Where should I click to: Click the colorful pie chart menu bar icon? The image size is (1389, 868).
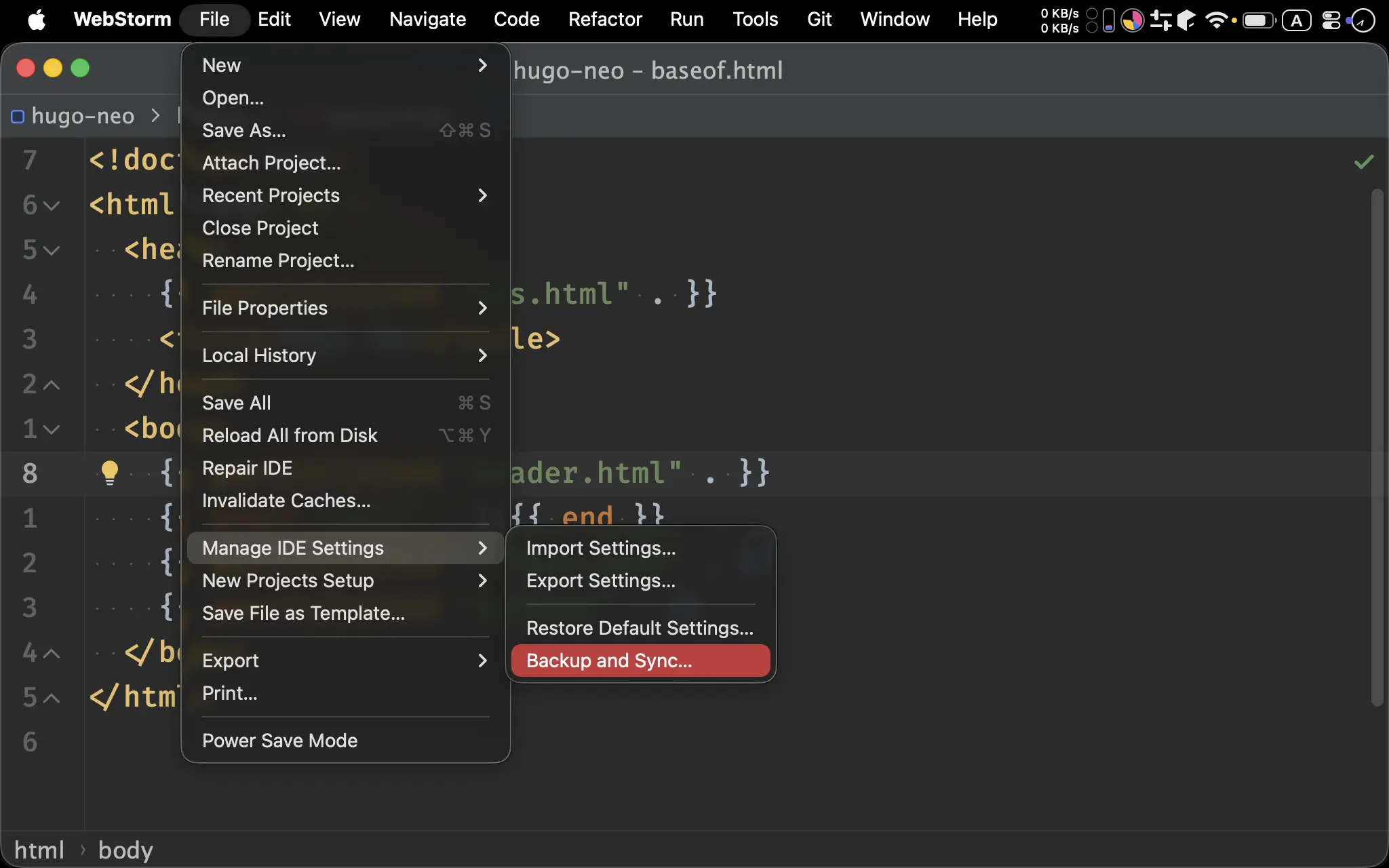coord(1132,20)
